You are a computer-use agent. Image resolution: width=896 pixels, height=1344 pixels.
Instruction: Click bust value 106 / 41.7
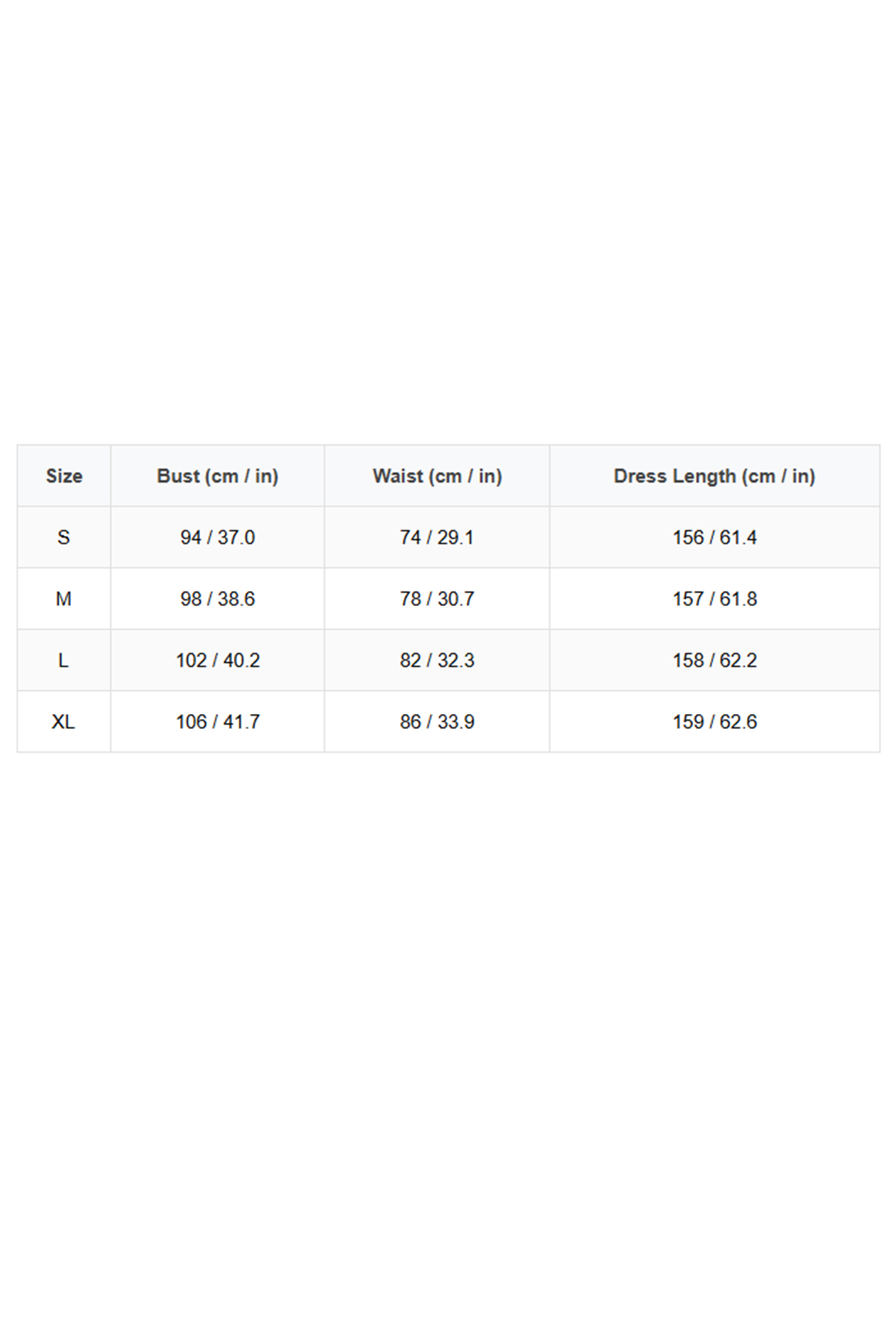click(x=217, y=722)
